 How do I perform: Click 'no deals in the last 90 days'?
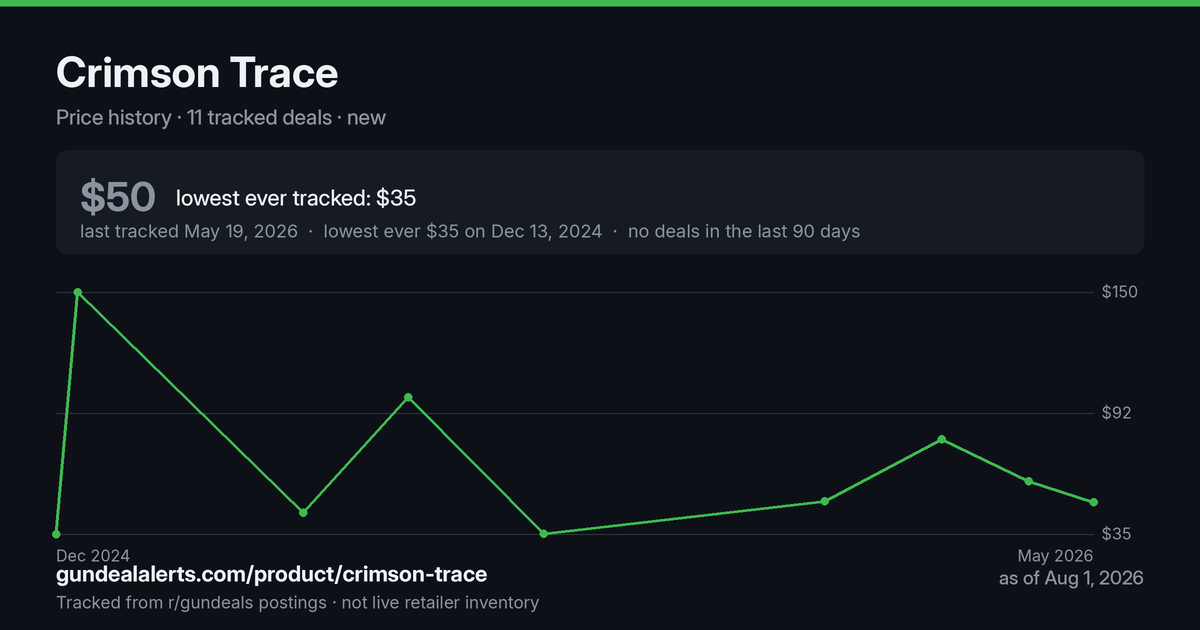pyautogui.click(x=744, y=231)
